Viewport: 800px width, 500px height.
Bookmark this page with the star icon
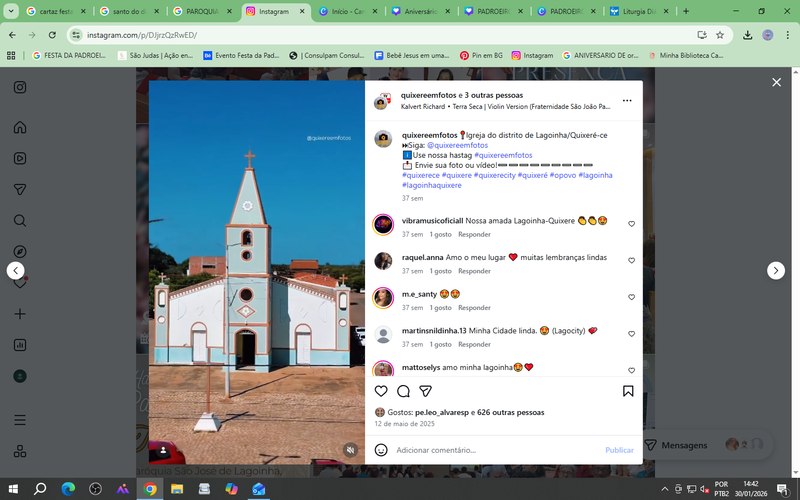(x=720, y=35)
